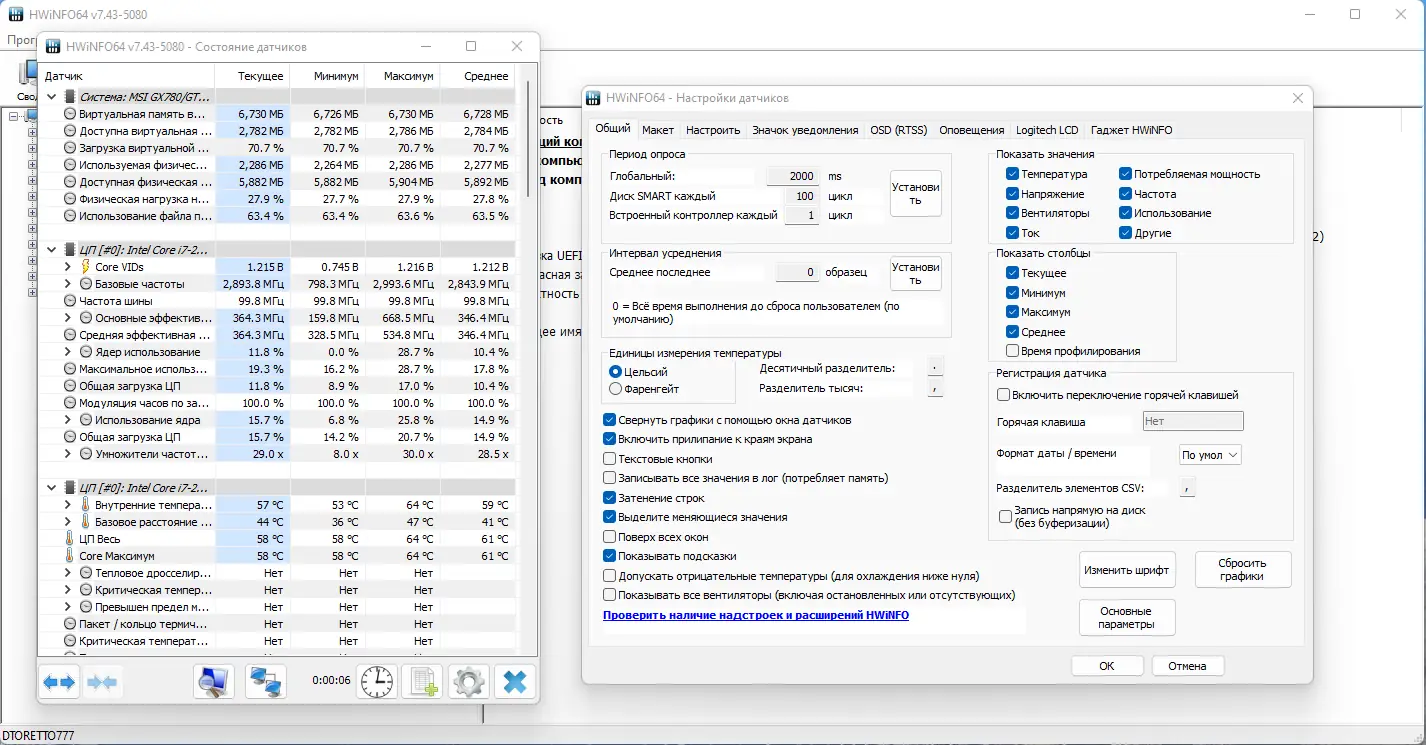Select the Фаренгейт radio button
This screenshot has height=745, width=1426.
(x=616, y=389)
